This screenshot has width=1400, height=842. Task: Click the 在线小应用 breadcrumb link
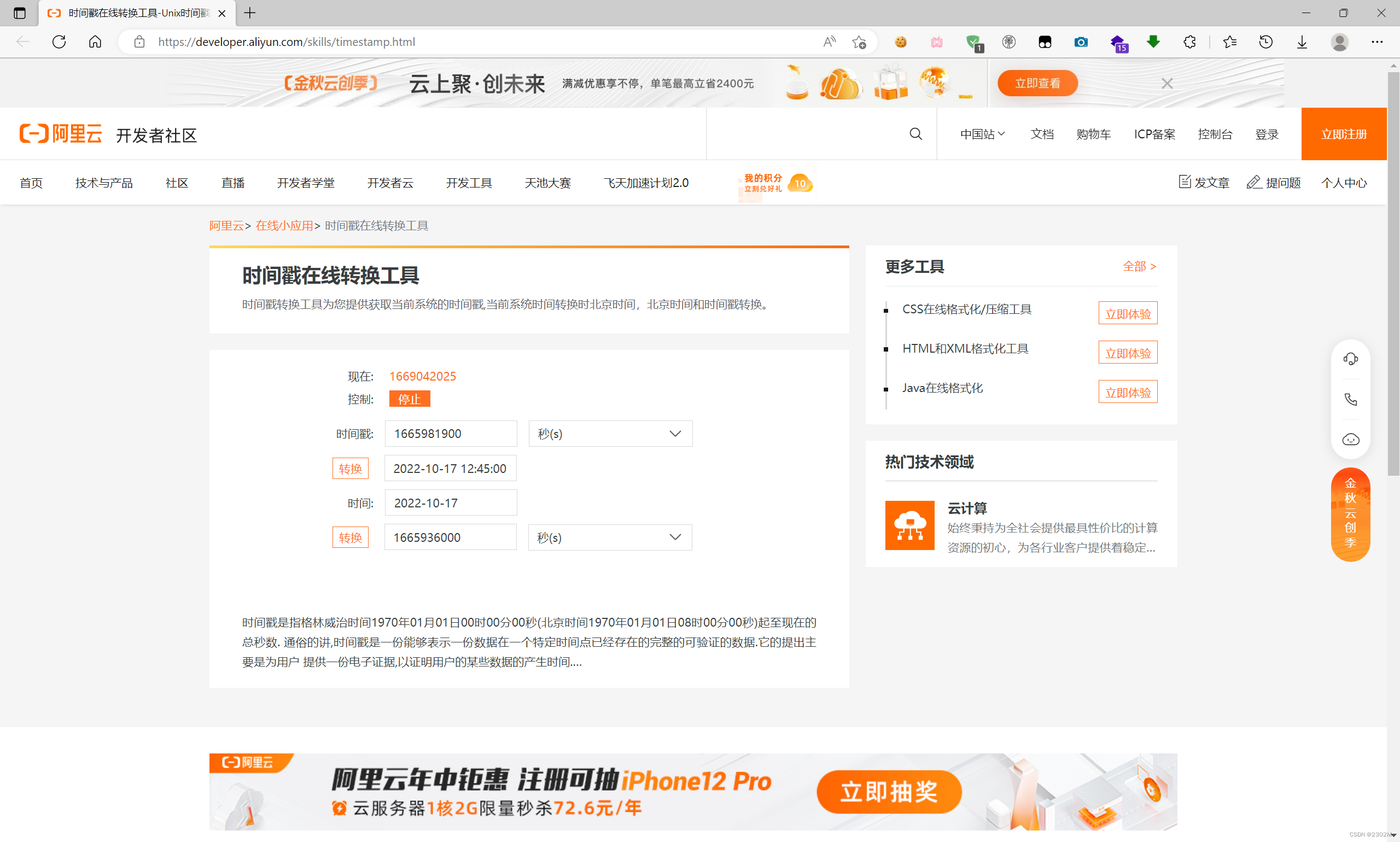(284, 226)
